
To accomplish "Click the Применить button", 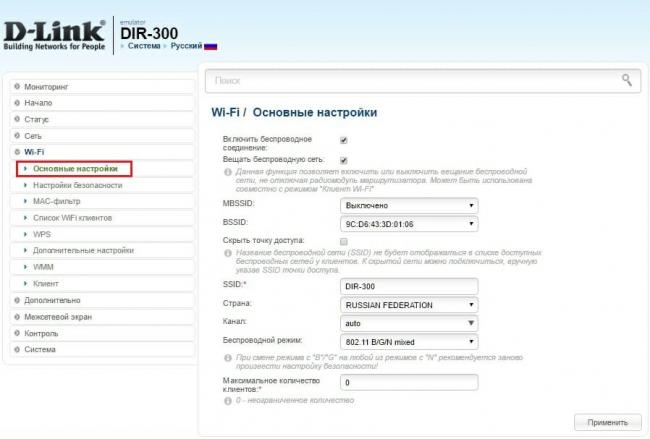I will point(608,422).
